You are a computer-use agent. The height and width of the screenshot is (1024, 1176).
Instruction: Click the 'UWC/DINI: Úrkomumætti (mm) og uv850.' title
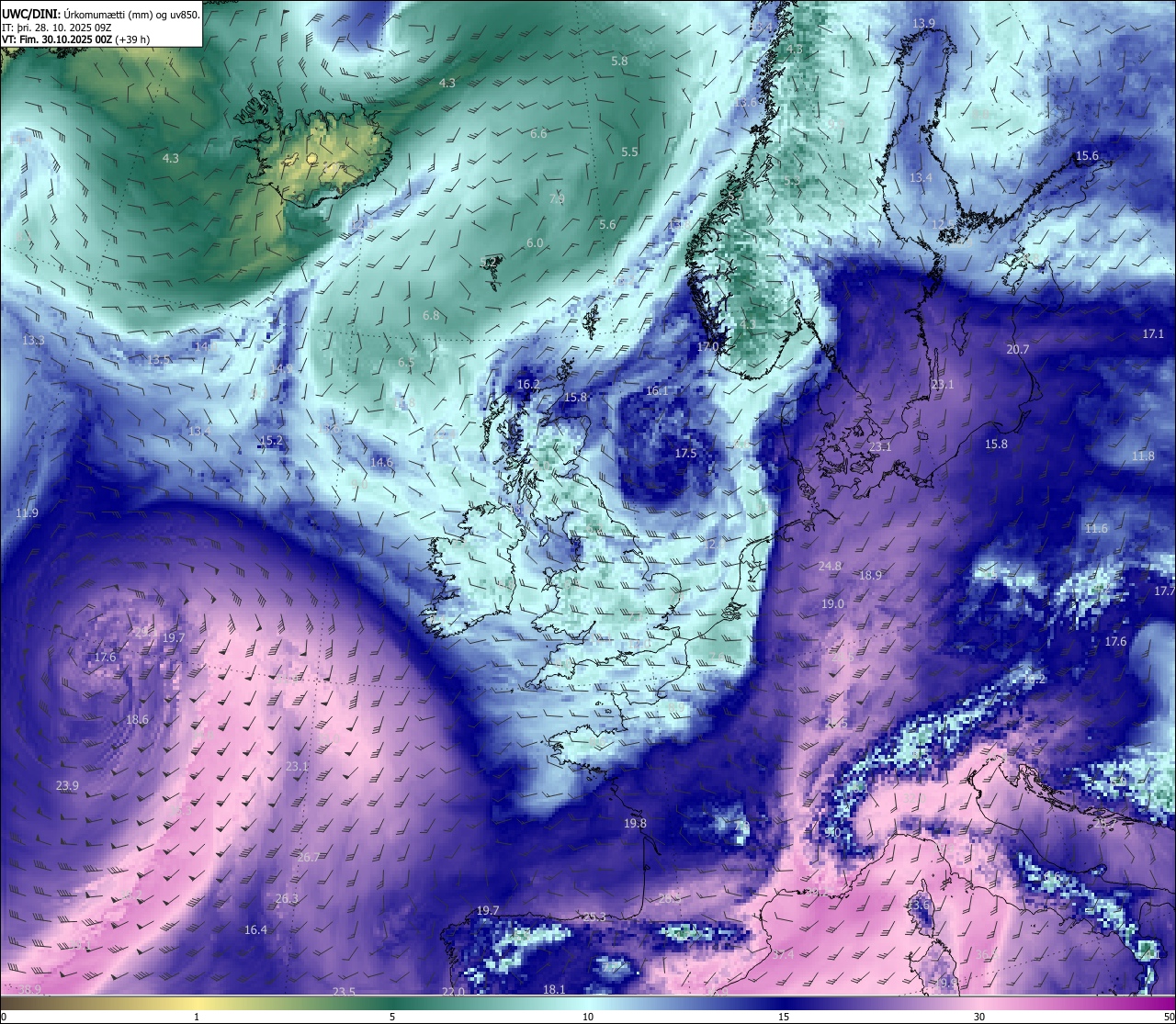tap(101, 14)
